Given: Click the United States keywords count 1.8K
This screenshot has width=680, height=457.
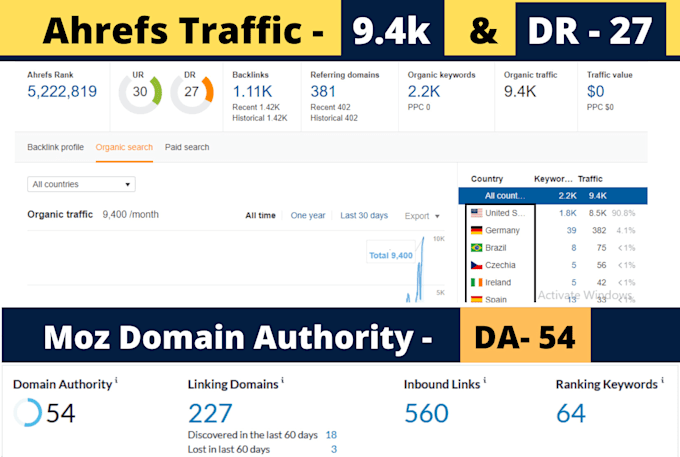Looking at the screenshot, I should pos(568,213).
